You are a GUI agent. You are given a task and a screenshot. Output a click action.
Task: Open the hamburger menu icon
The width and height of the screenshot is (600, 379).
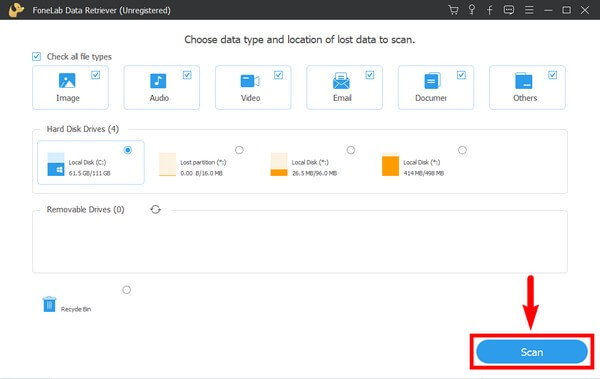click(x=529, y=10)
